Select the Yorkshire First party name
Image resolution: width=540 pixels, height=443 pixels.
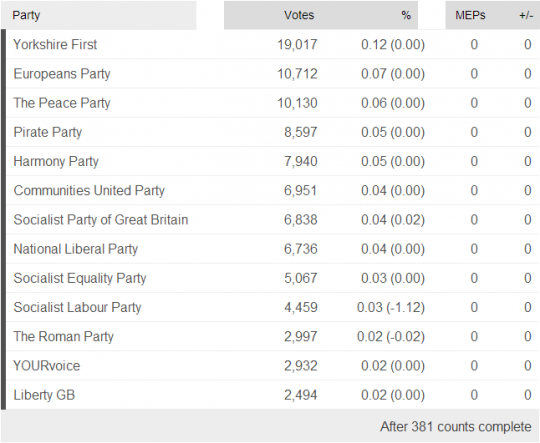click(55, 44)
